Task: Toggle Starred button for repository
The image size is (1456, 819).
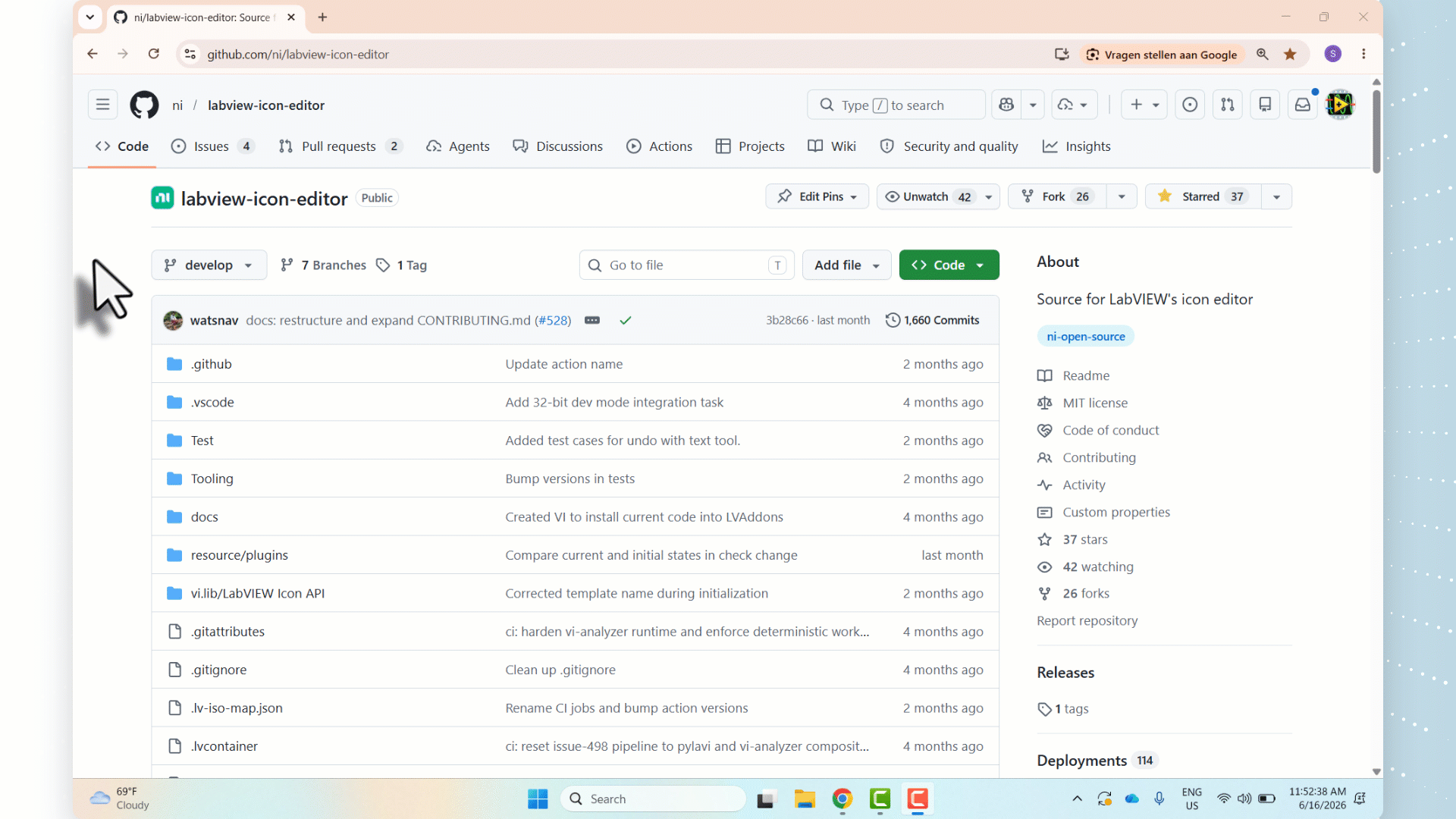Action: tap(1203, 196)
